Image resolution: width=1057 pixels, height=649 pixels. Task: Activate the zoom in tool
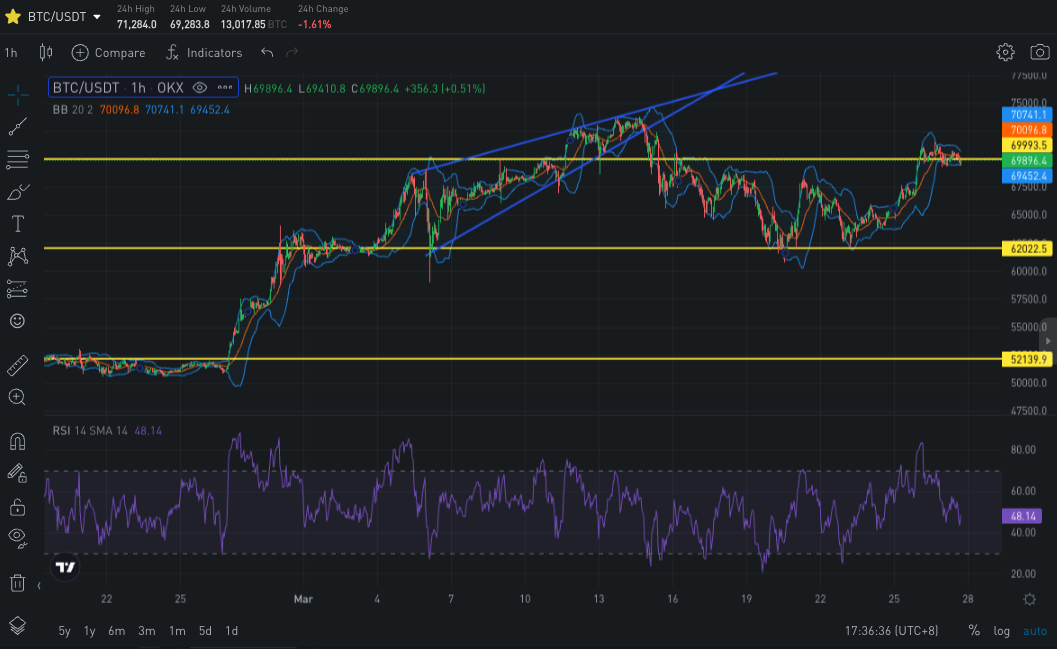click(x=17, y=397)
